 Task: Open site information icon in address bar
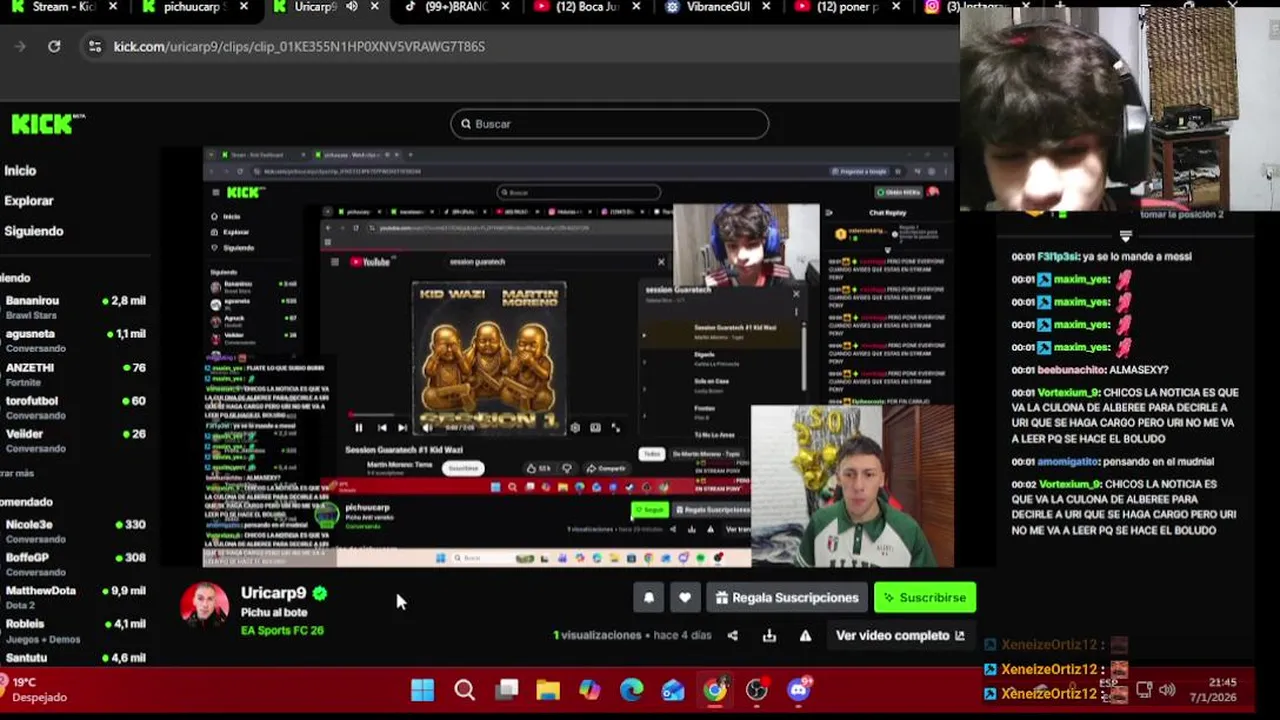[x=95, y=46]
